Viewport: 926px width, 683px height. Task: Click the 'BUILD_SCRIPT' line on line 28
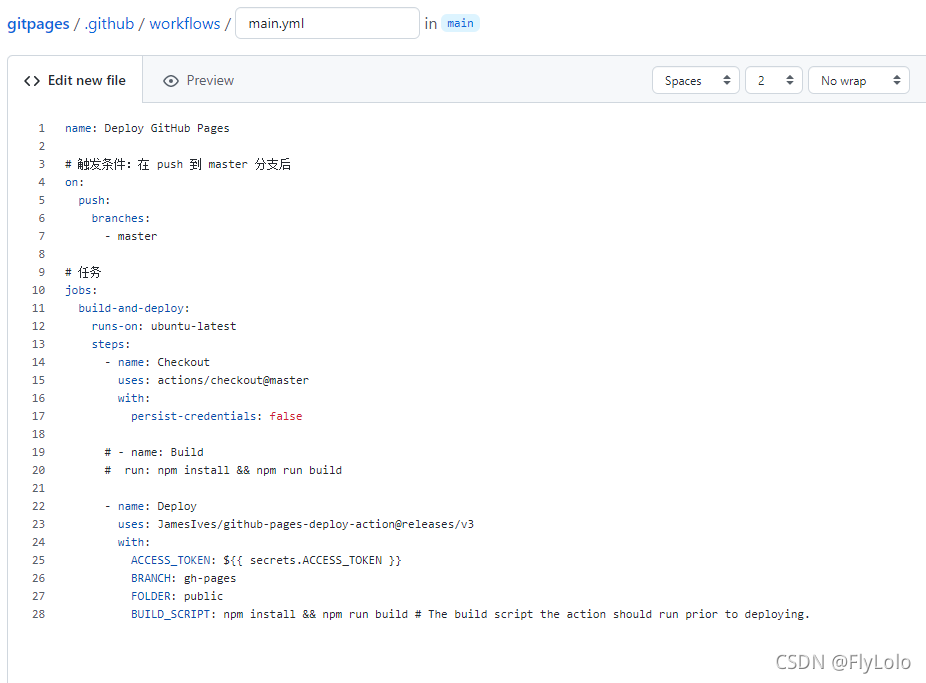click(x=470, y=615)
